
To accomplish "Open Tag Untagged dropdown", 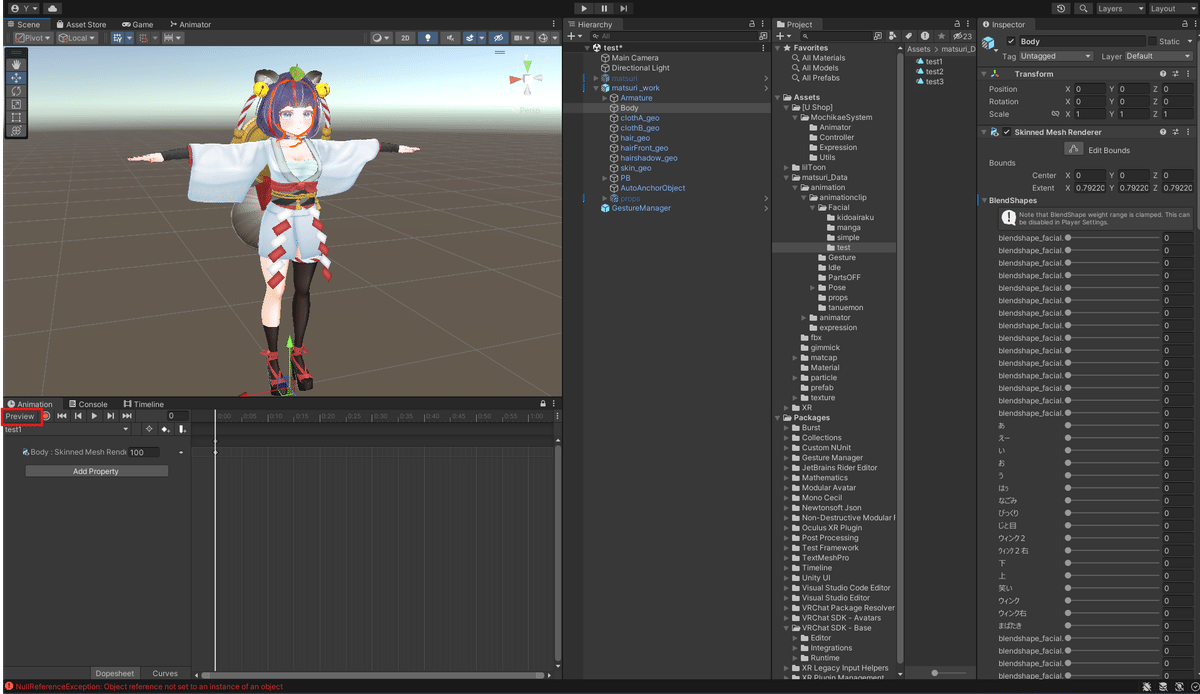I will (x=1056, y=56).
